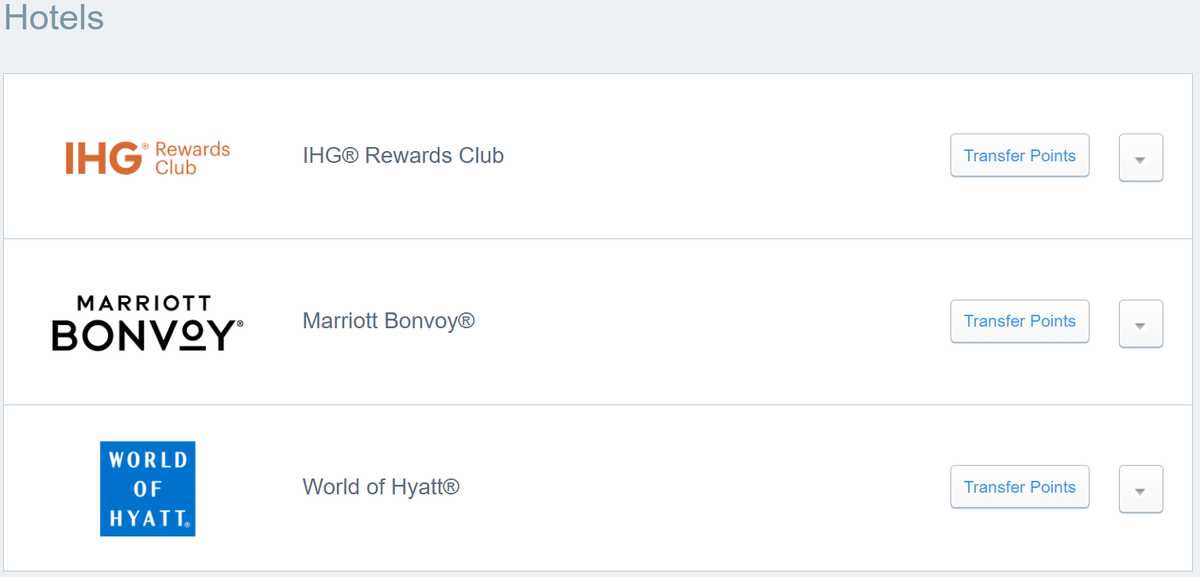1200x577 pixels.
Task: Expand the Marriott Bonvoy dropdown arrow
Action: (1141, 324)
